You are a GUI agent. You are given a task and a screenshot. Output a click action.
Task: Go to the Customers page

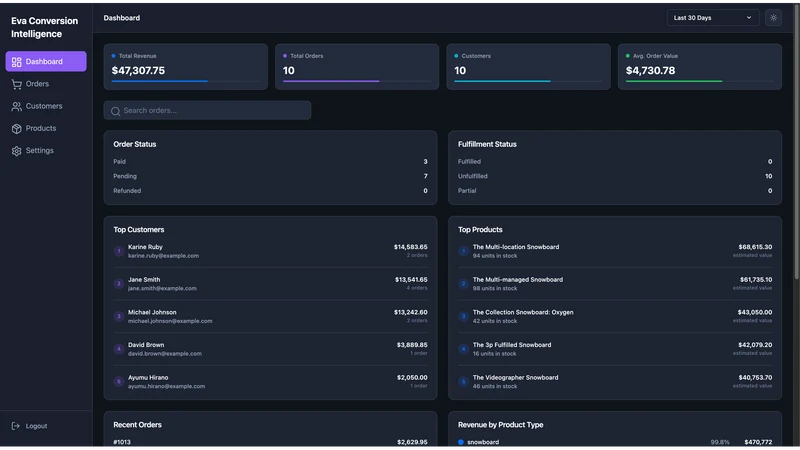[x=46, y=106]
